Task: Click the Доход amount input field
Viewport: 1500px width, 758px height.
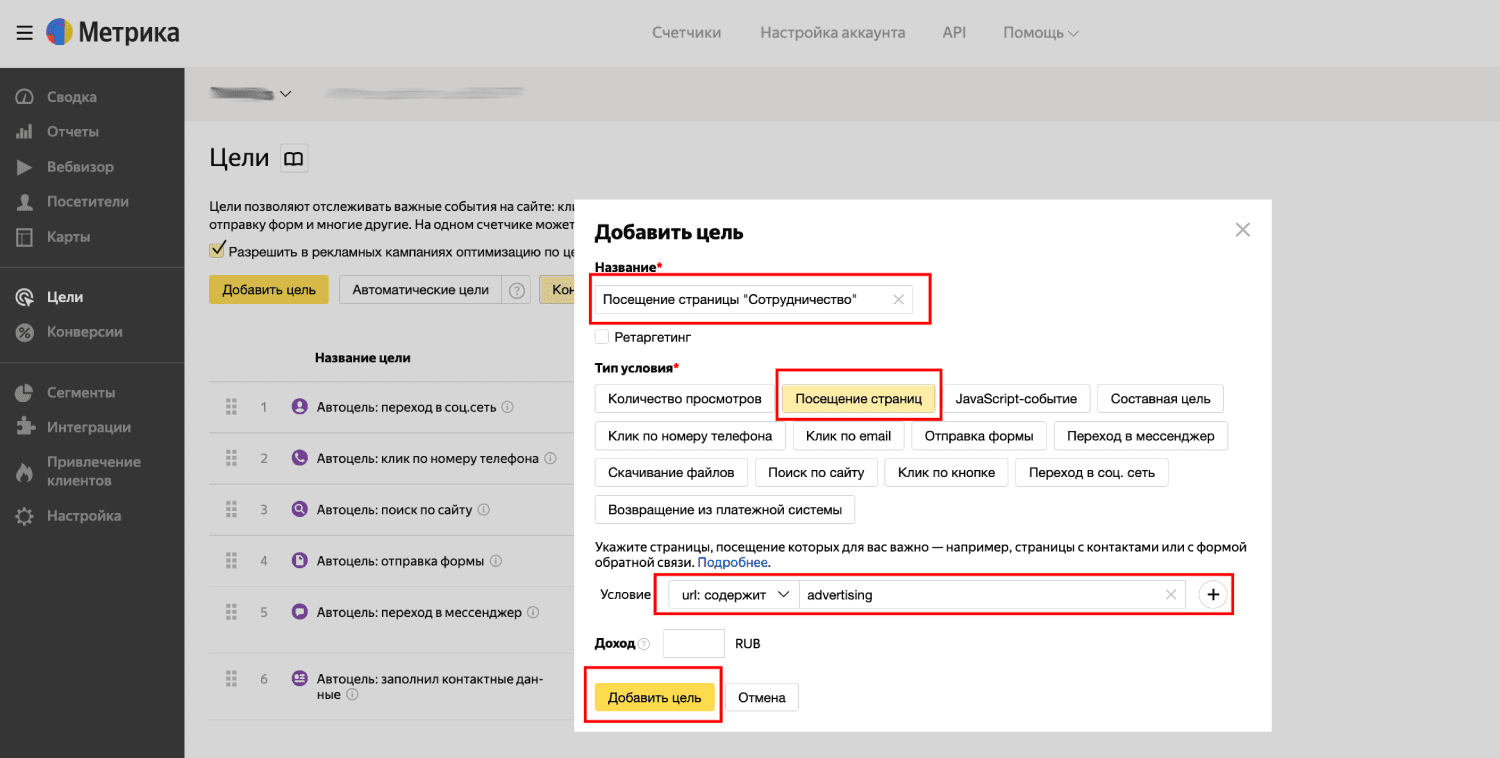Action: [693, 644]
